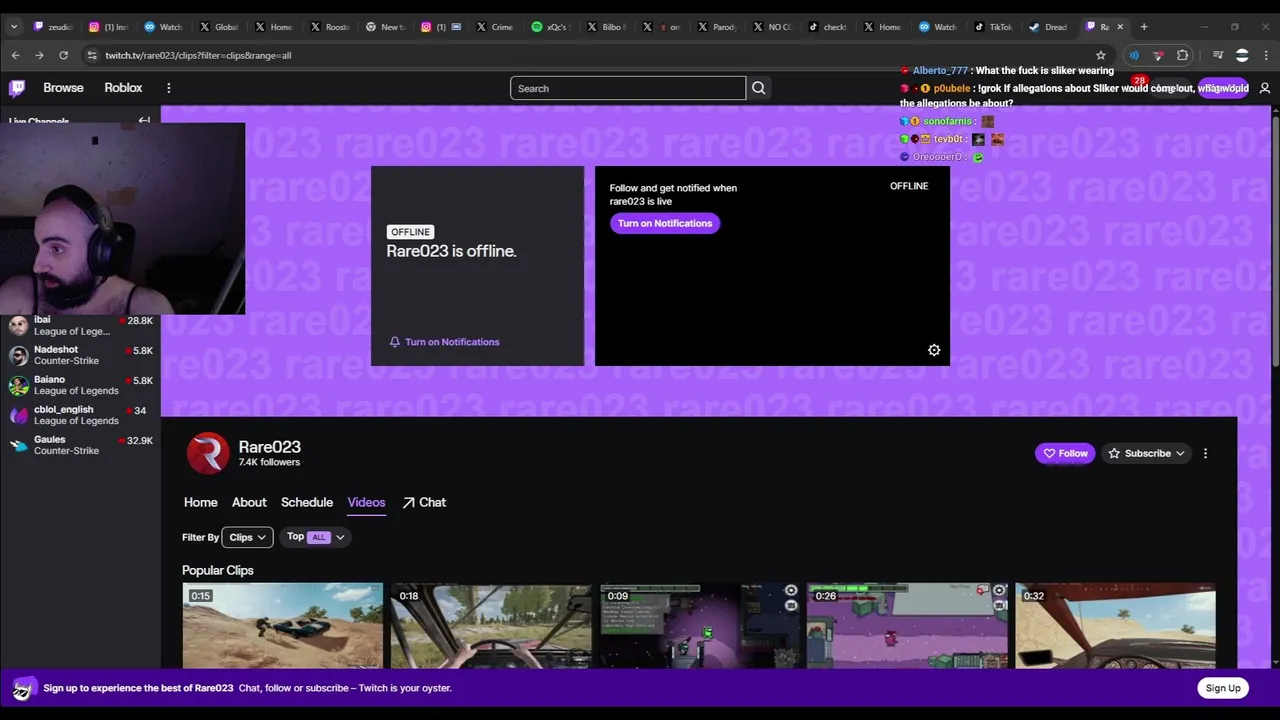Screen dimensions: 1280x720
Task: Click the Twitch logo home icon
Action: pos(17,88)
